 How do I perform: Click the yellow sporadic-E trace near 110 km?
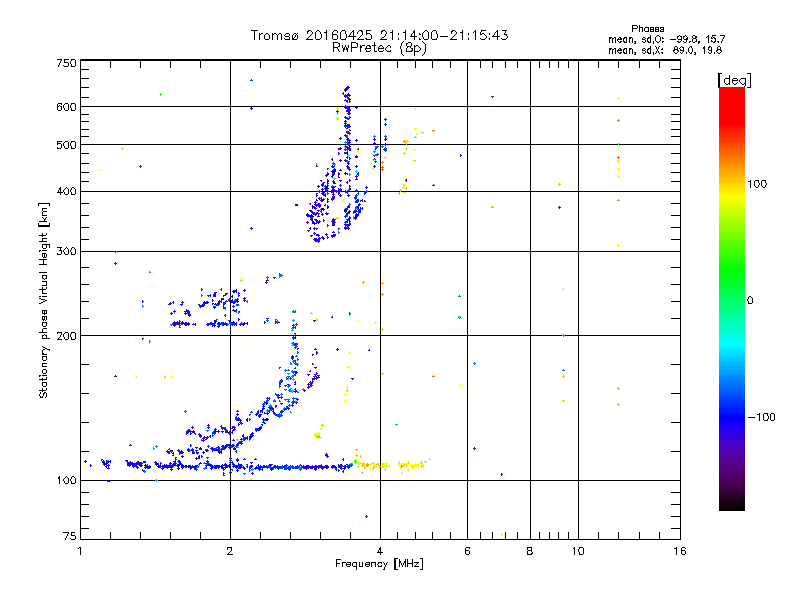tap(393, 465)
